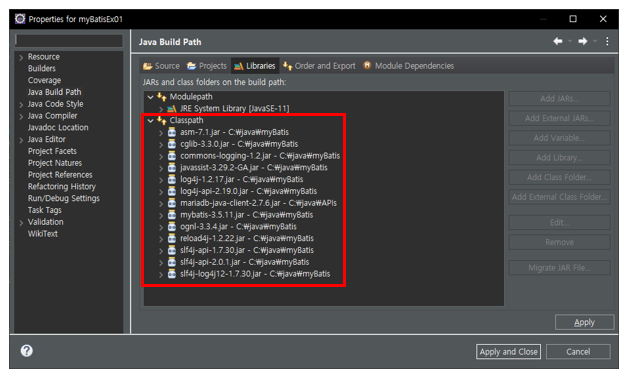Cancel the properties dialog
The width and height of the screenshot is (627, 376).
pos(578,352)
